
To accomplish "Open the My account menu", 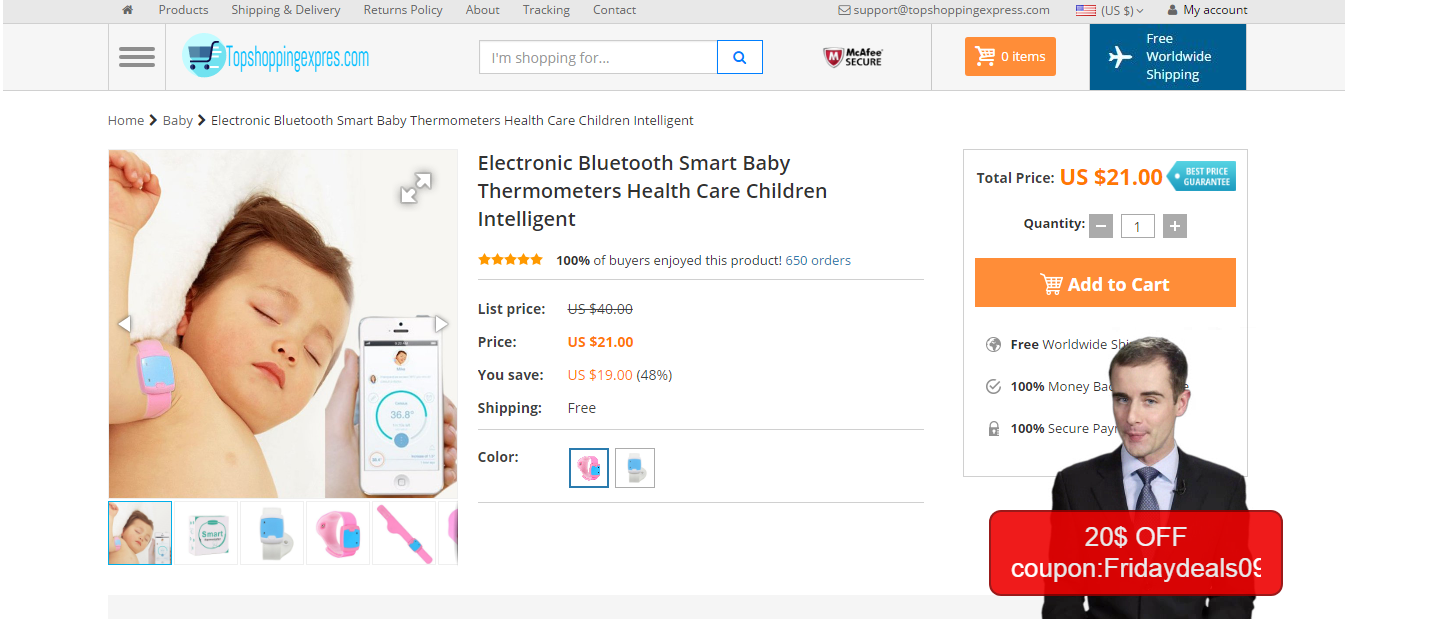I will [1207, 10].
